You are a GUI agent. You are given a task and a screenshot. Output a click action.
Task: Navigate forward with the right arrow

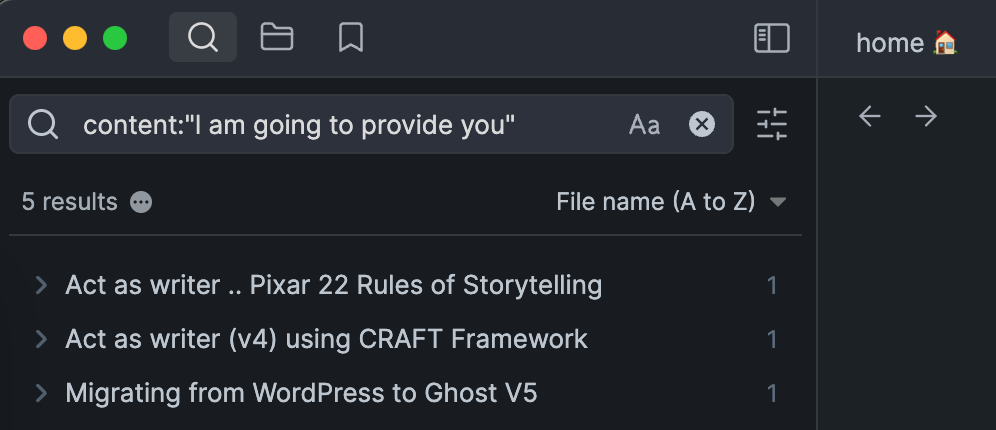coord(926,116)
